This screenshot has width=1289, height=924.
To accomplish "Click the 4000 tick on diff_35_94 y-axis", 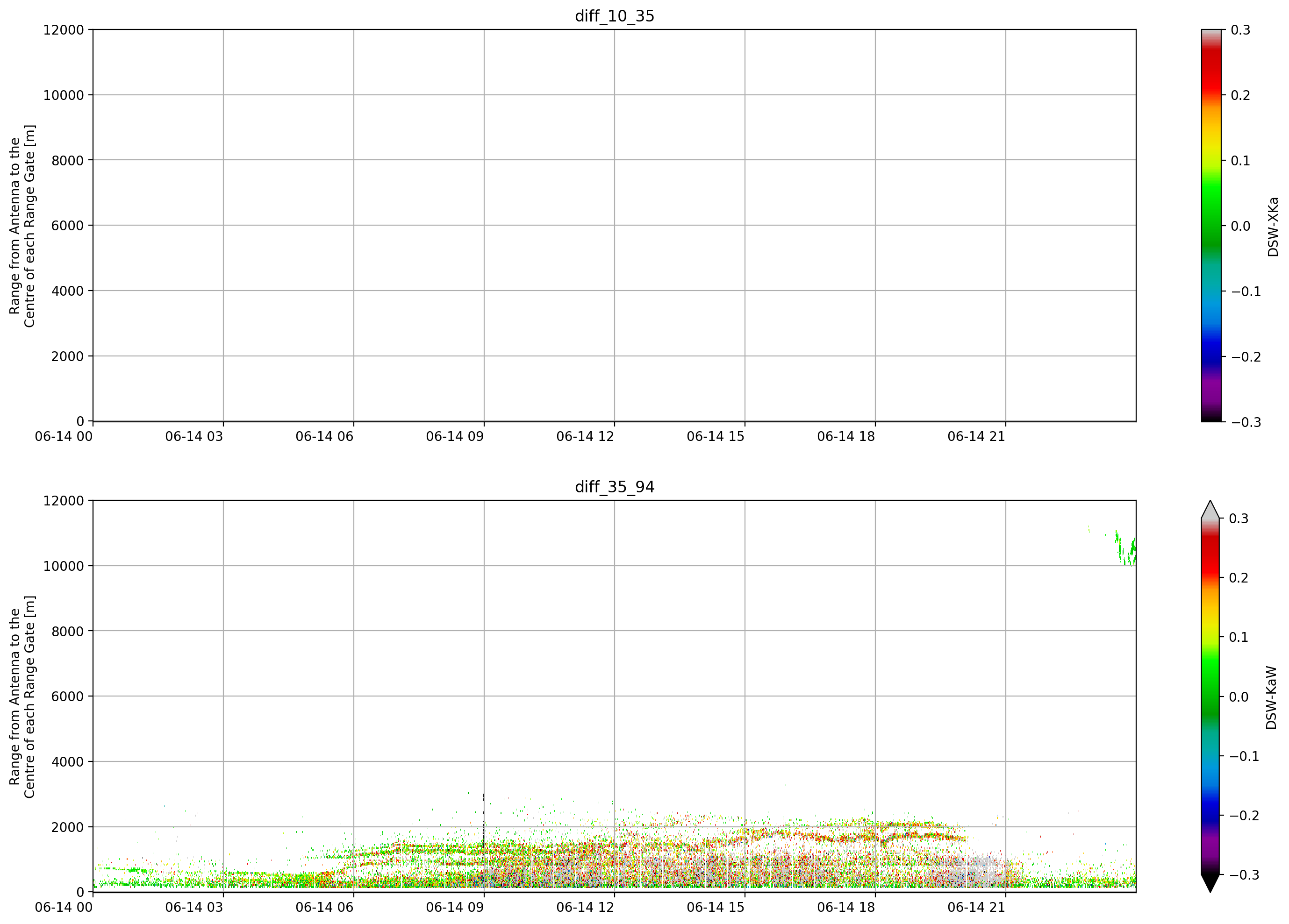I will tap(68, 762).
